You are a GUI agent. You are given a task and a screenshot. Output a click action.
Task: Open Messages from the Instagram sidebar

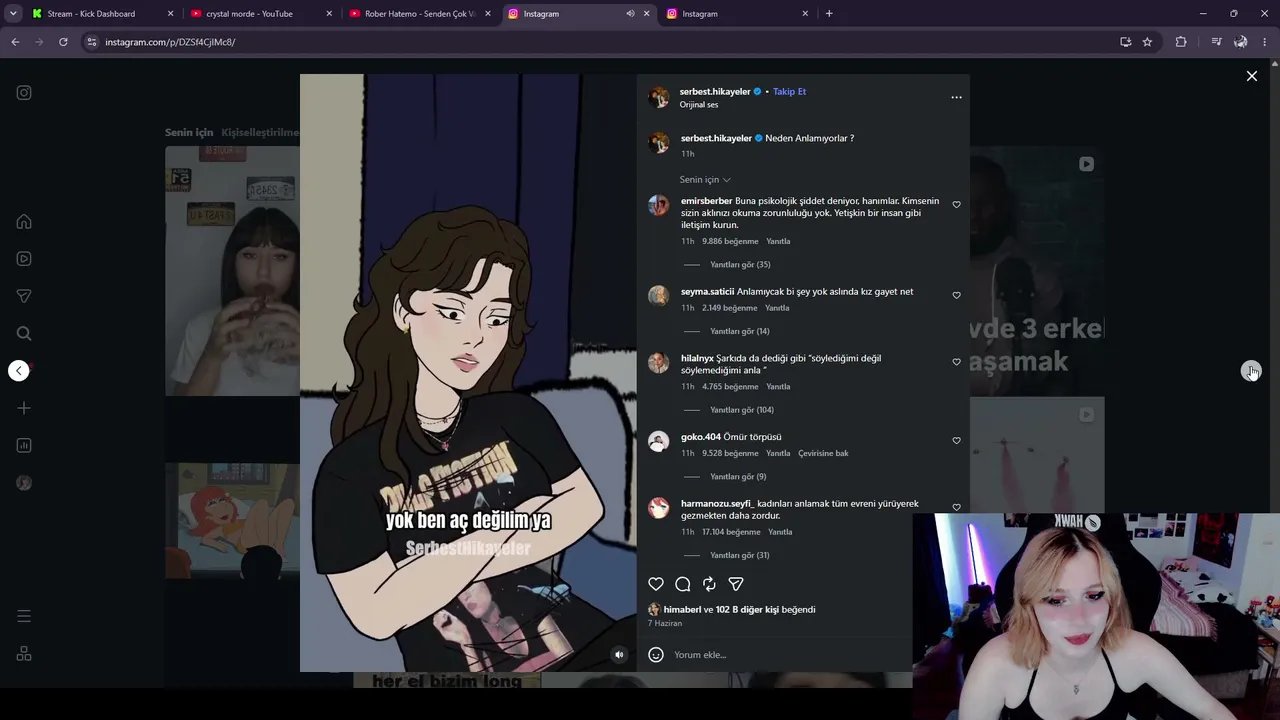(24, 296)
